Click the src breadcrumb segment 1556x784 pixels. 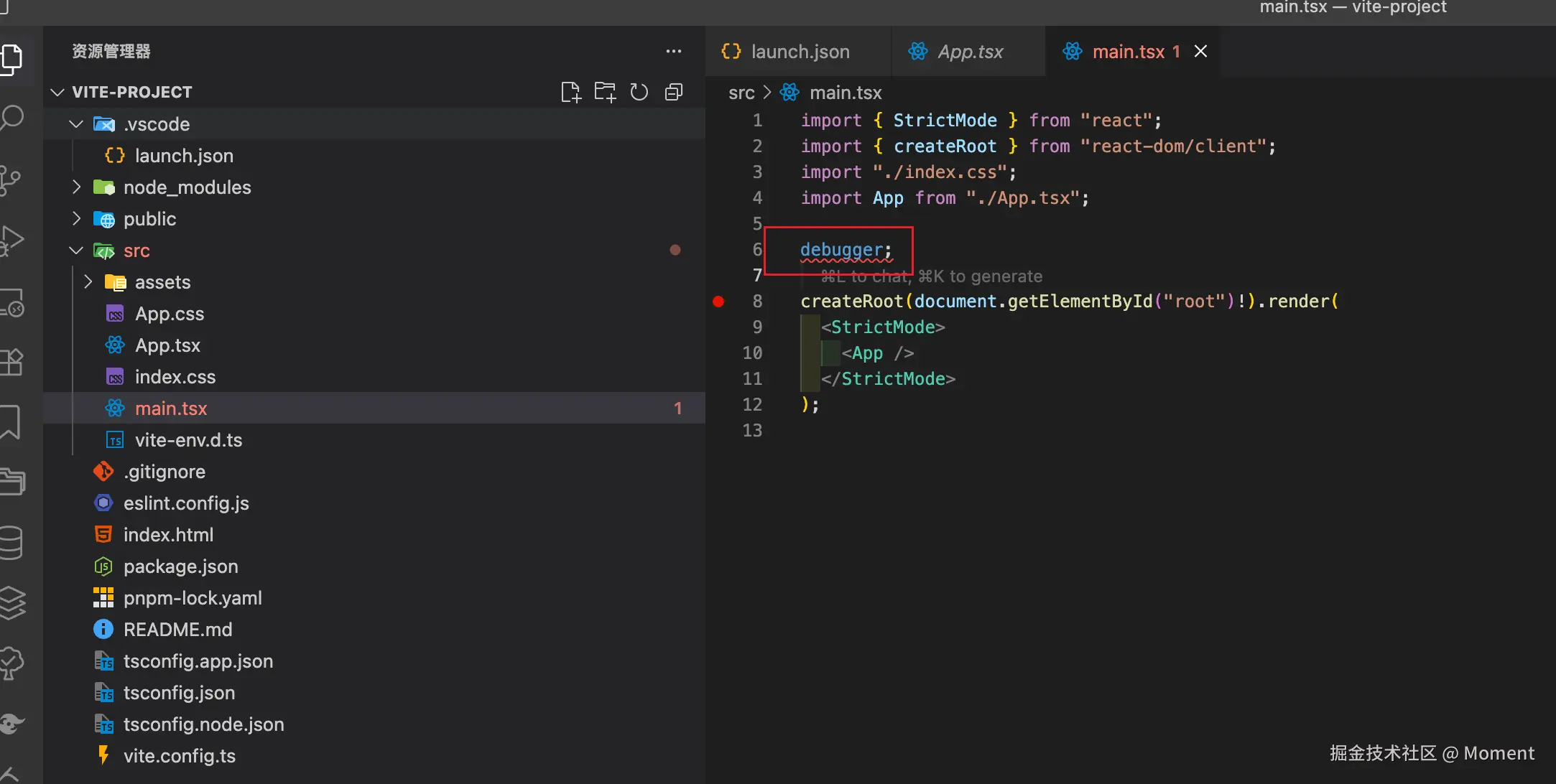(741, 93)
